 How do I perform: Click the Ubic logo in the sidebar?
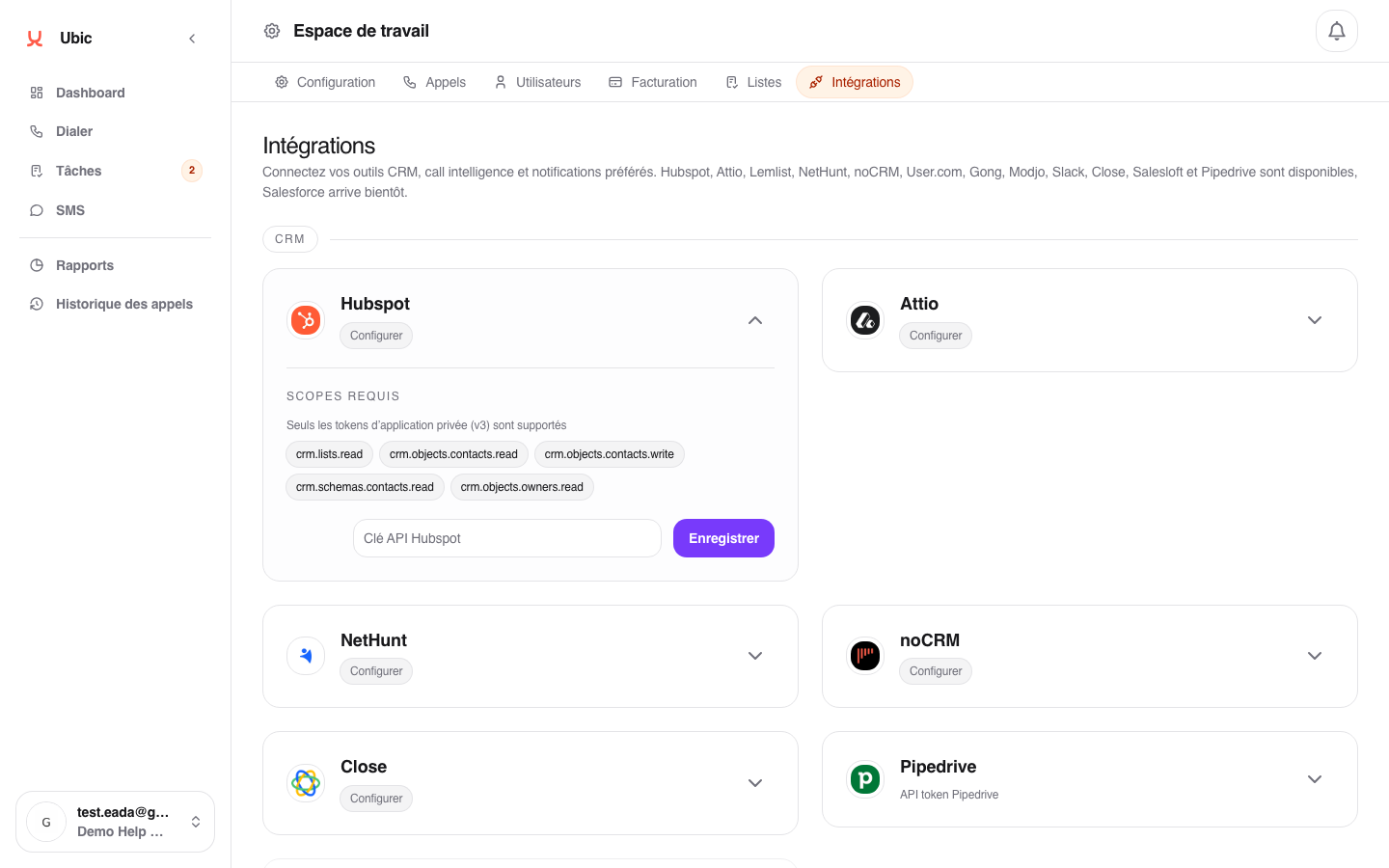click(x=36, y=39)
